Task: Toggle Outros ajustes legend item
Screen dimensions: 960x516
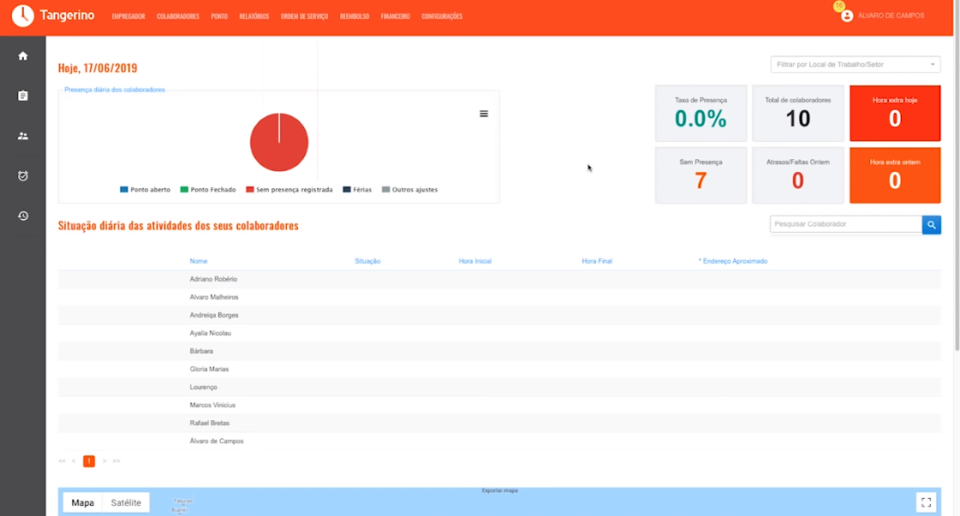Action: point(410,190)
